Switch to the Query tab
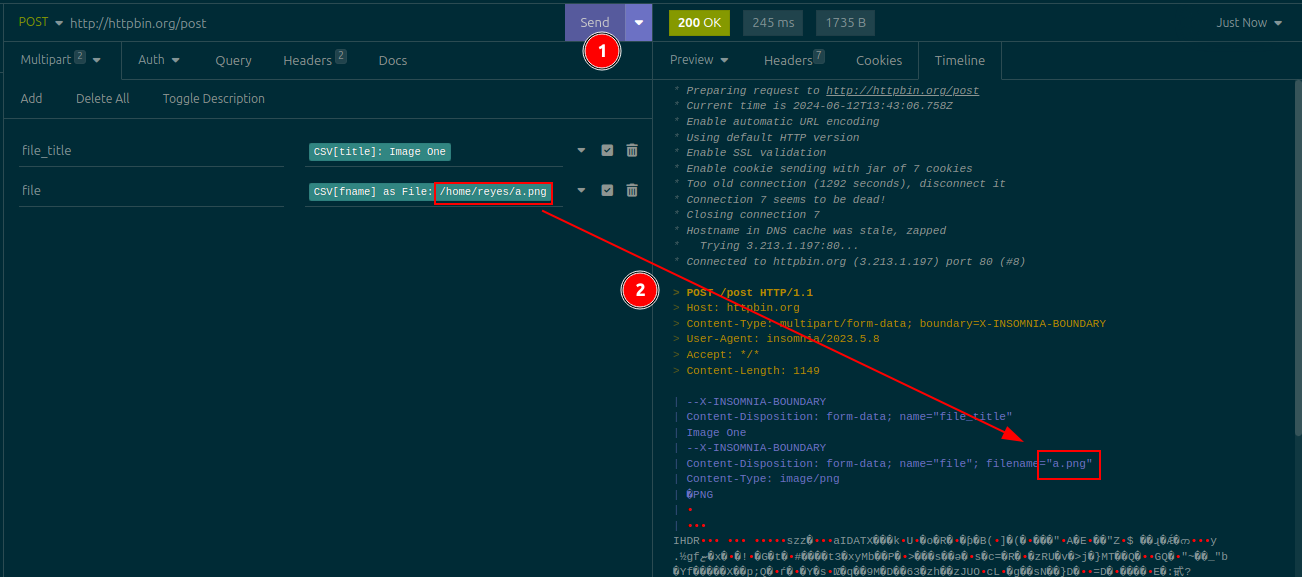Screen dimensions: 1302x577 233,60
